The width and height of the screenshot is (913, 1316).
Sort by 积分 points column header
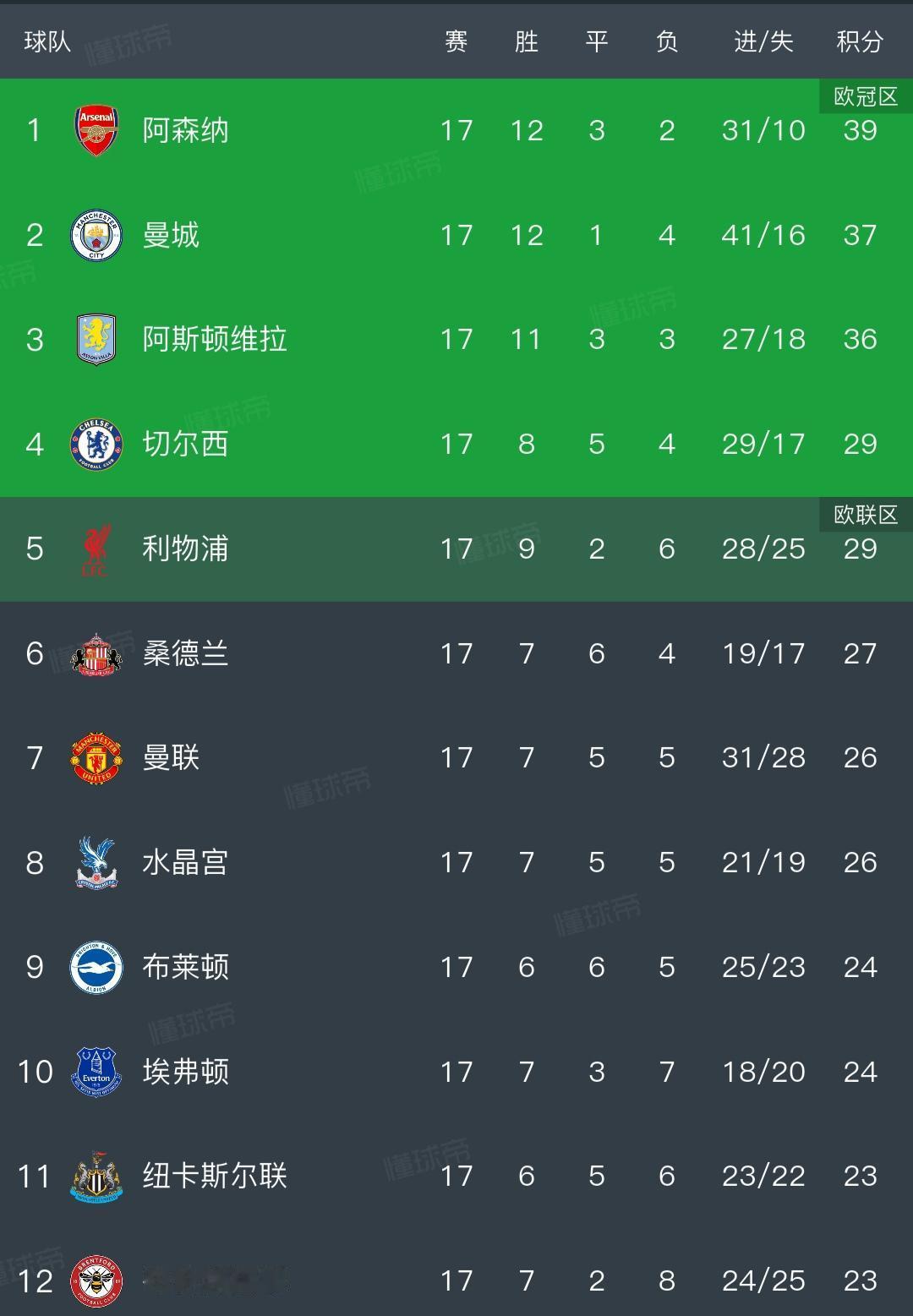(x=860, y=41)
